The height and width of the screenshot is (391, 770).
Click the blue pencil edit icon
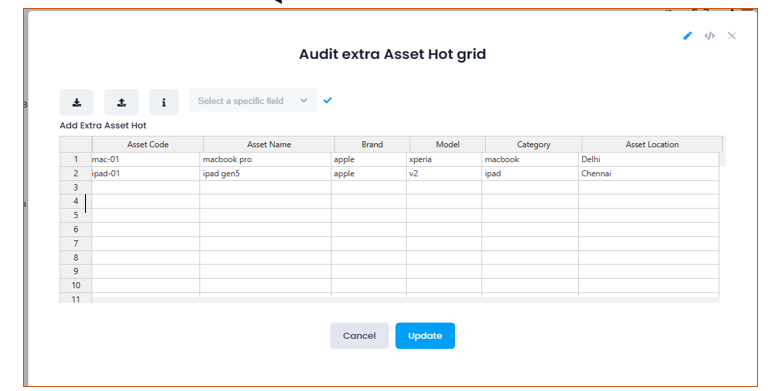(x=688, y=35)
